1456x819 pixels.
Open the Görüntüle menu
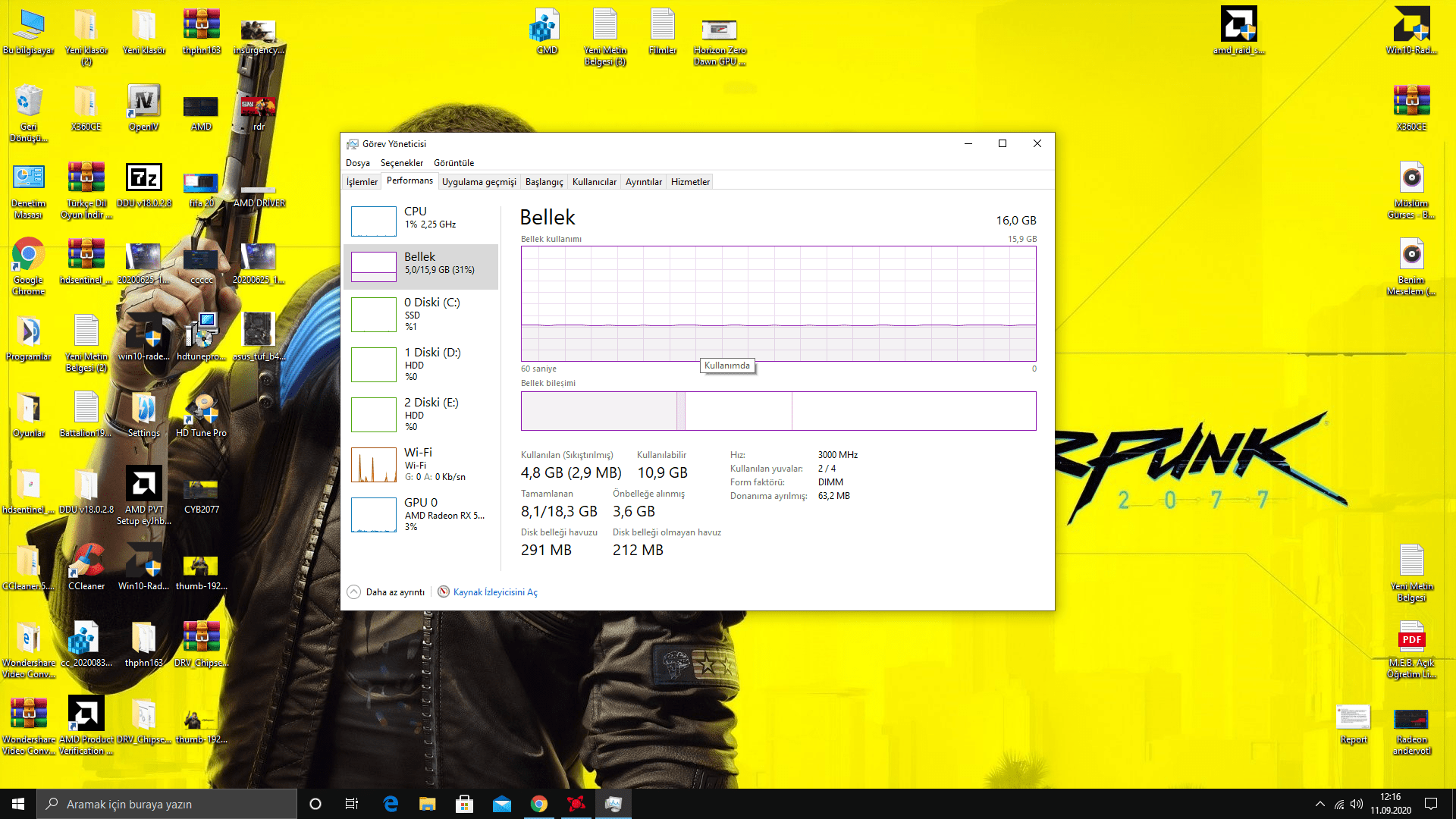point(453,163)
